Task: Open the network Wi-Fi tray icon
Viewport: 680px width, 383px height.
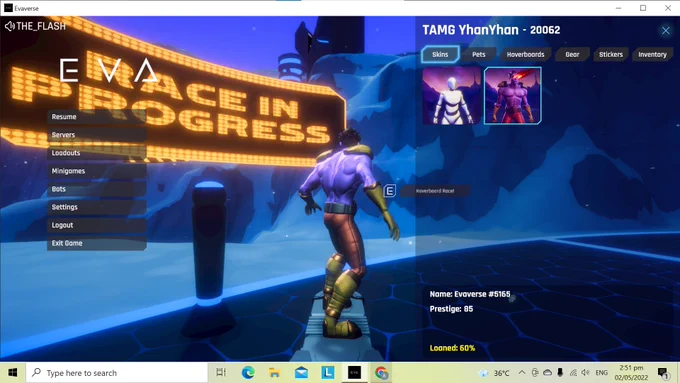Action: [573, 373]
